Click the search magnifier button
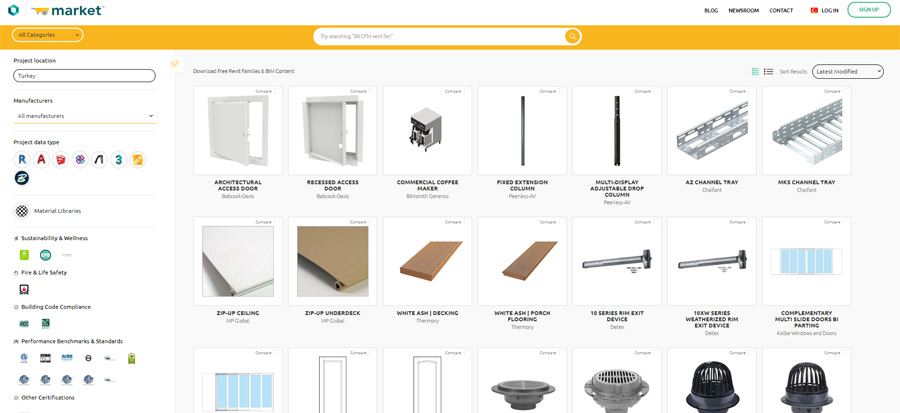This screenshot has height=413, width=900. click(x=572, y=36)
